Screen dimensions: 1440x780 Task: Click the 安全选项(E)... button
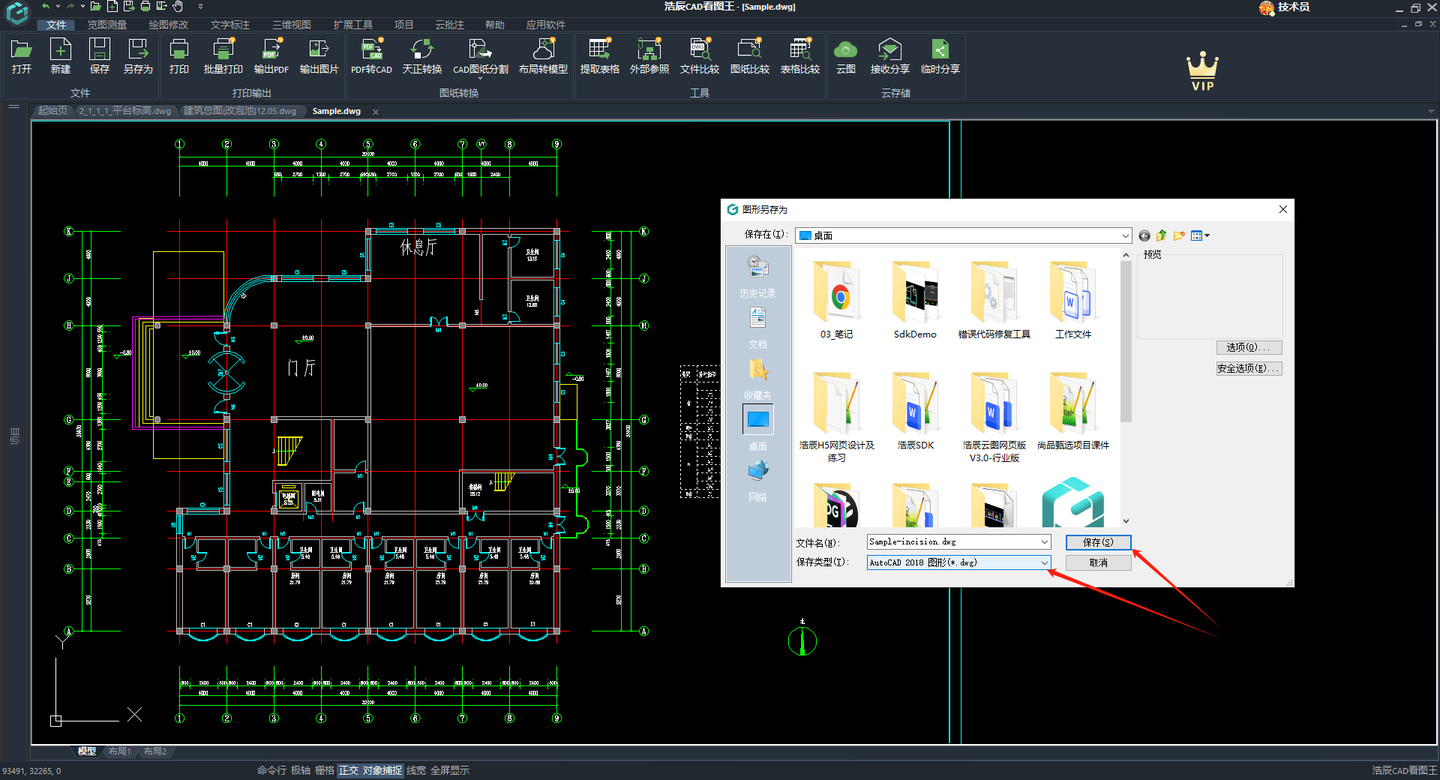tap(1249, 369)
